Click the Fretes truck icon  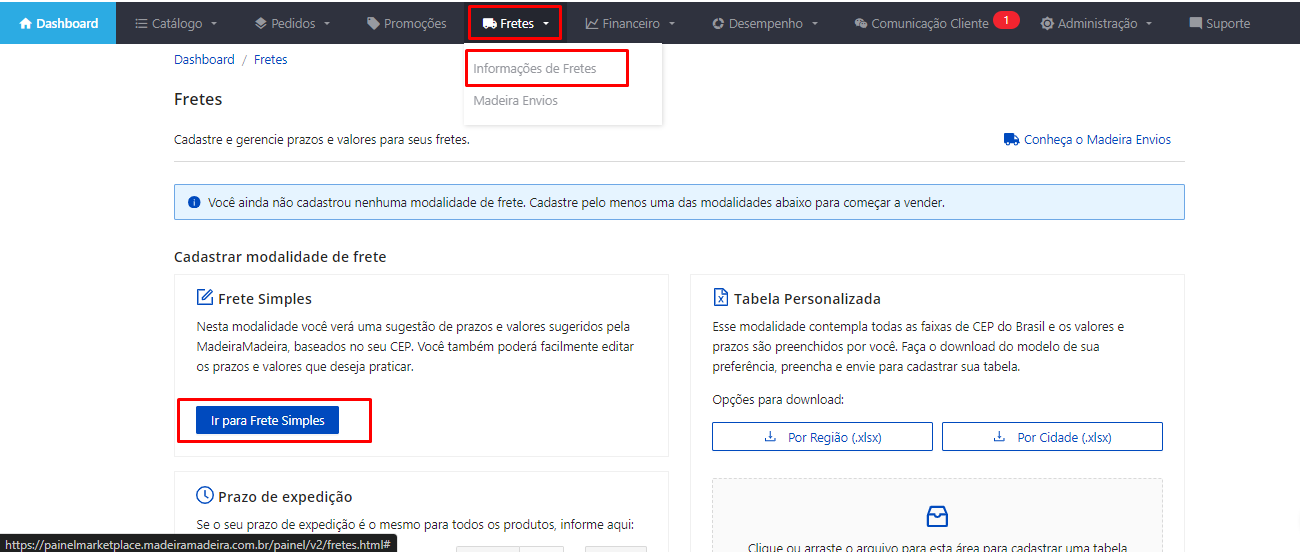coord(489,23)
